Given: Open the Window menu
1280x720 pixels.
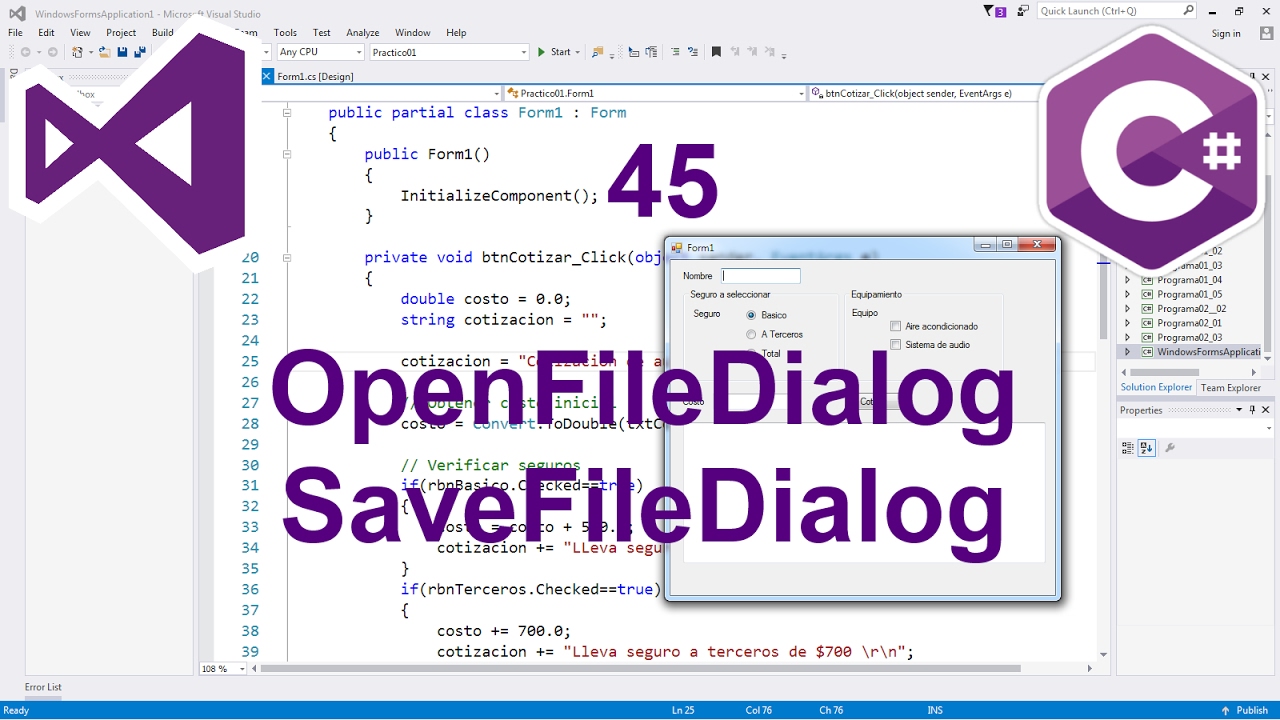Looking at the screenshot, I should pyautogui.click(x=413, y=32).
